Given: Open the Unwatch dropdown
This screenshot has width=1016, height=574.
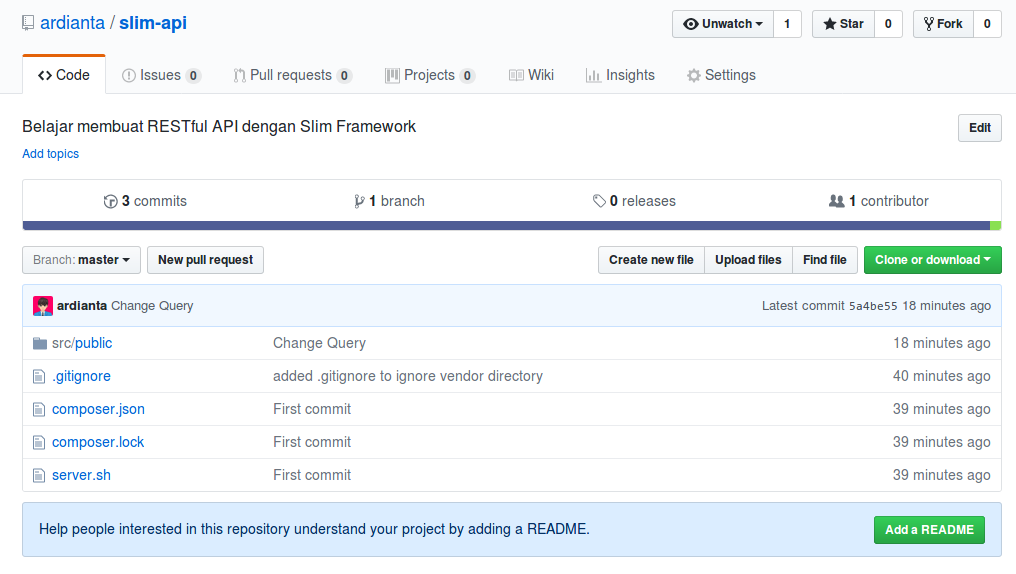Looking at the screenshot, I should coord(723,24).
